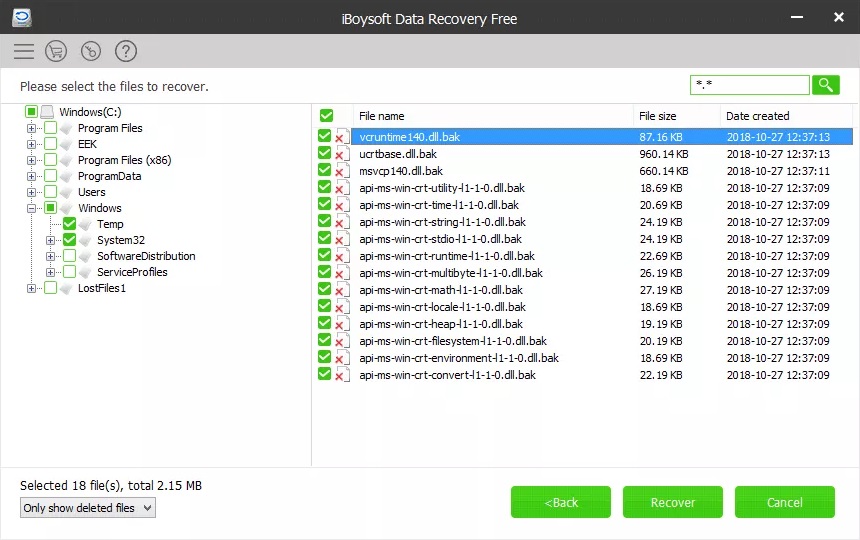
Task: Open the 'Only show deleted files' dropdown
Action: click(88, 508)
